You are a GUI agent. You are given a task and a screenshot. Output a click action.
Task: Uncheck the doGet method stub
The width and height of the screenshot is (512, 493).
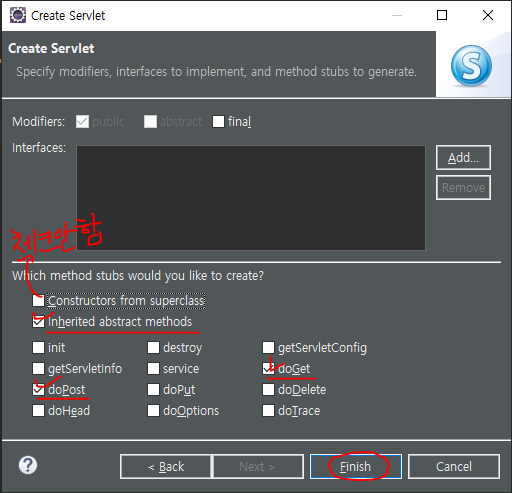click(x=268, y=369)
